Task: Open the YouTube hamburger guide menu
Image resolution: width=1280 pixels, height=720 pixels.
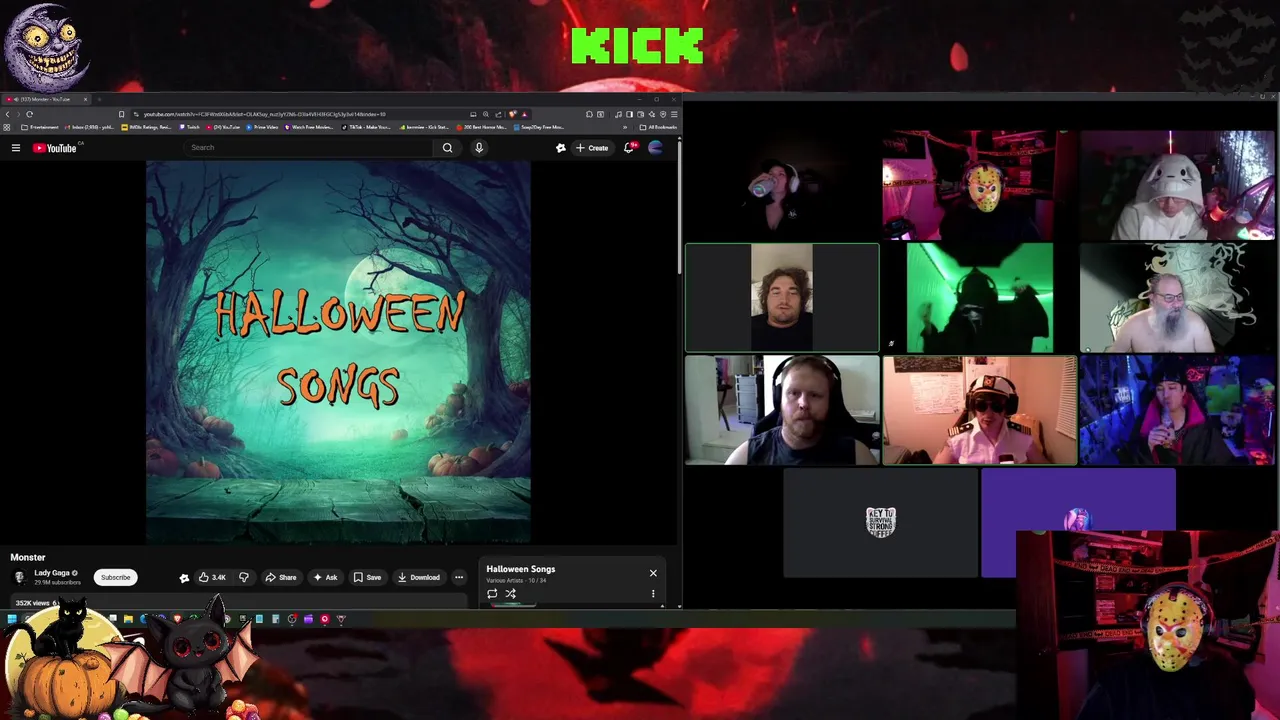Action: [x=16, y=148]
